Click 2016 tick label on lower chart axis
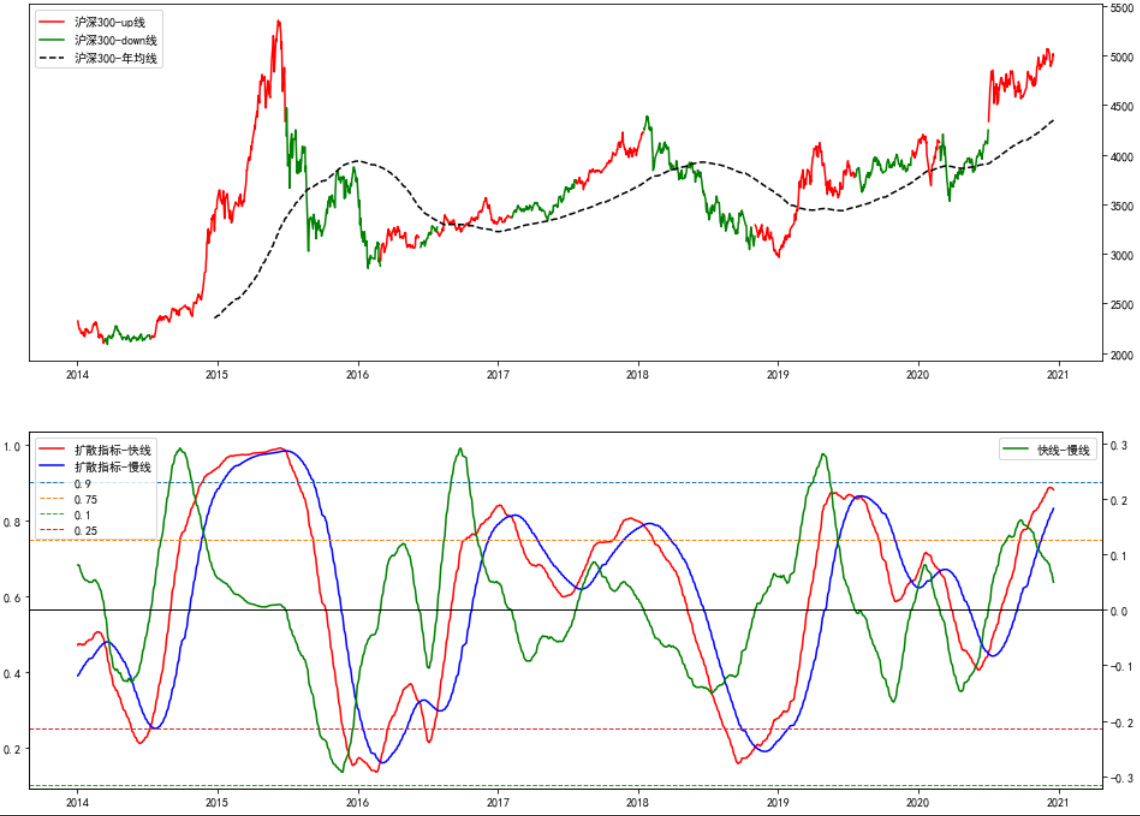The width and height of the screenshot is (1140, 816). (357, 803)
